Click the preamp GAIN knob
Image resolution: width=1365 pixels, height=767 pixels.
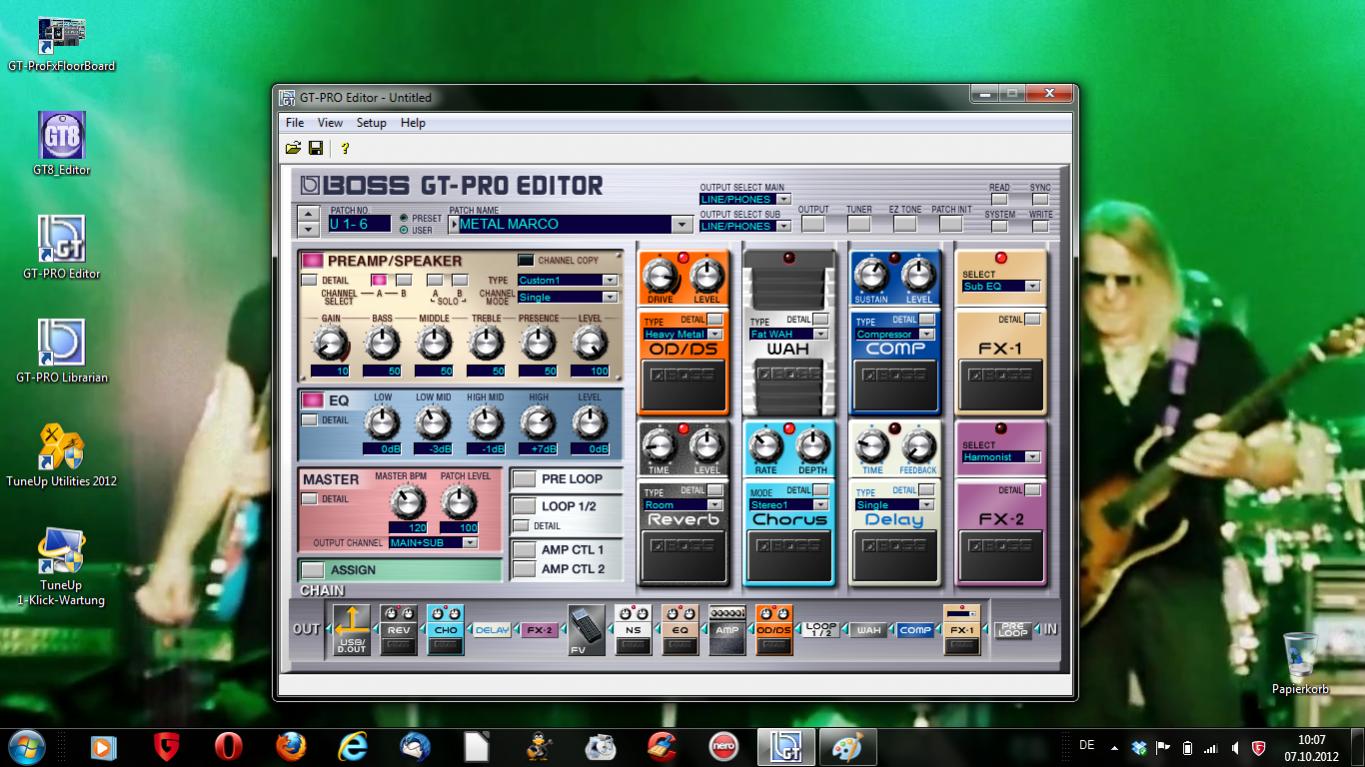(329, 344)
